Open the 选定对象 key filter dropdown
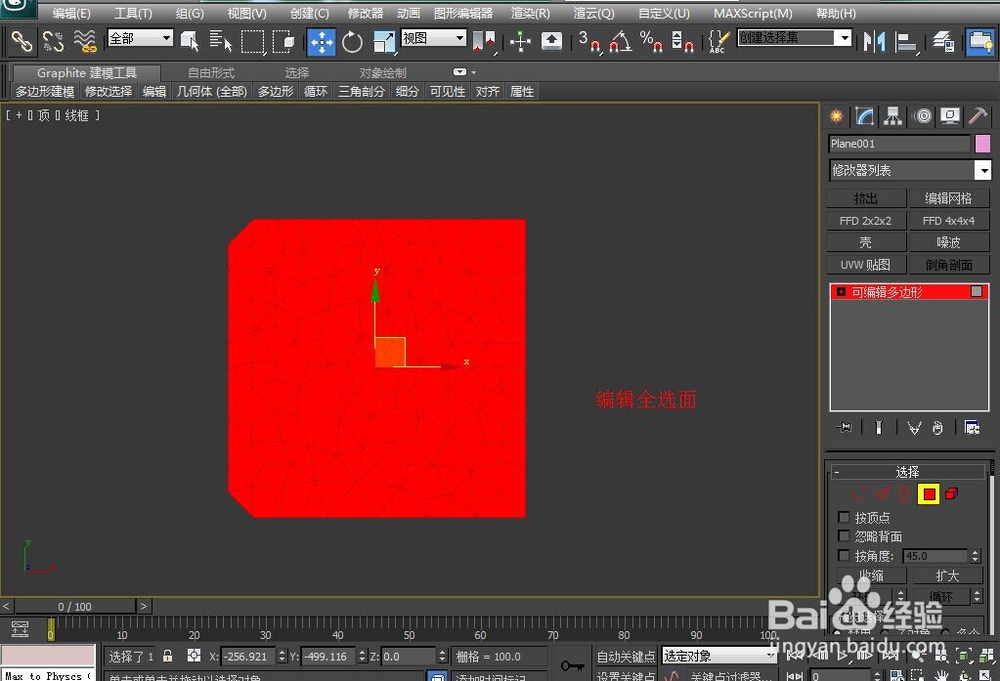The image size is (1000, 681). pyautogui.click(x=719, y=655)
